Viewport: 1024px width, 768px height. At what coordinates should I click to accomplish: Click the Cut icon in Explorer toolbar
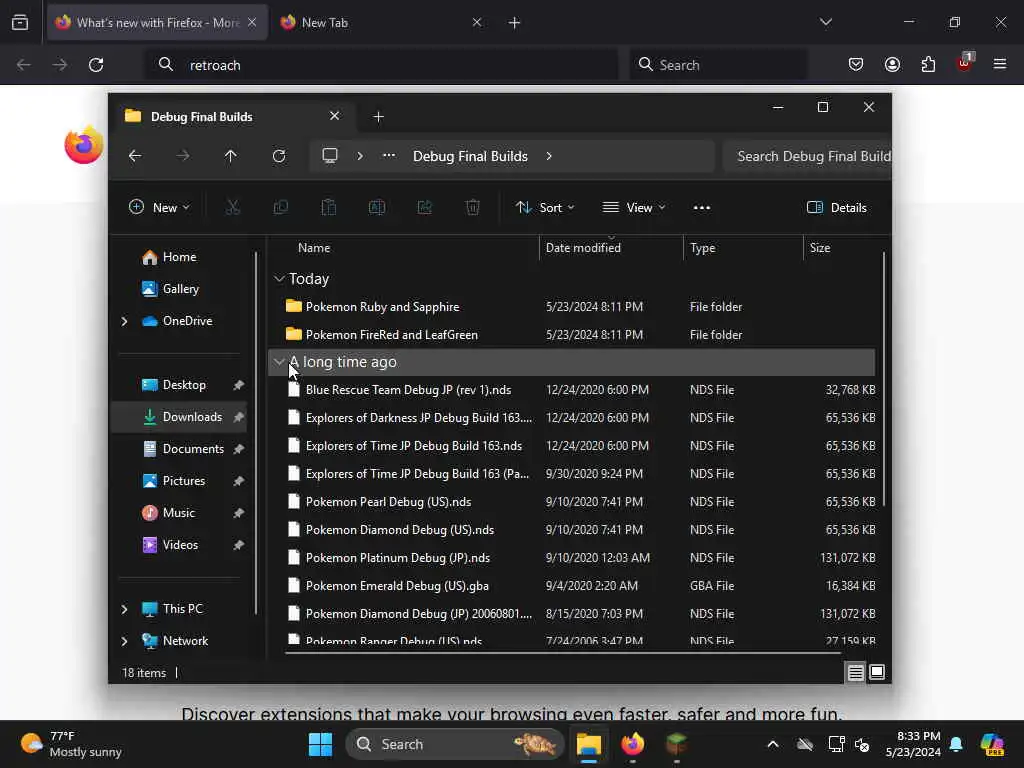pyautogui.click(x=232, y=208)
